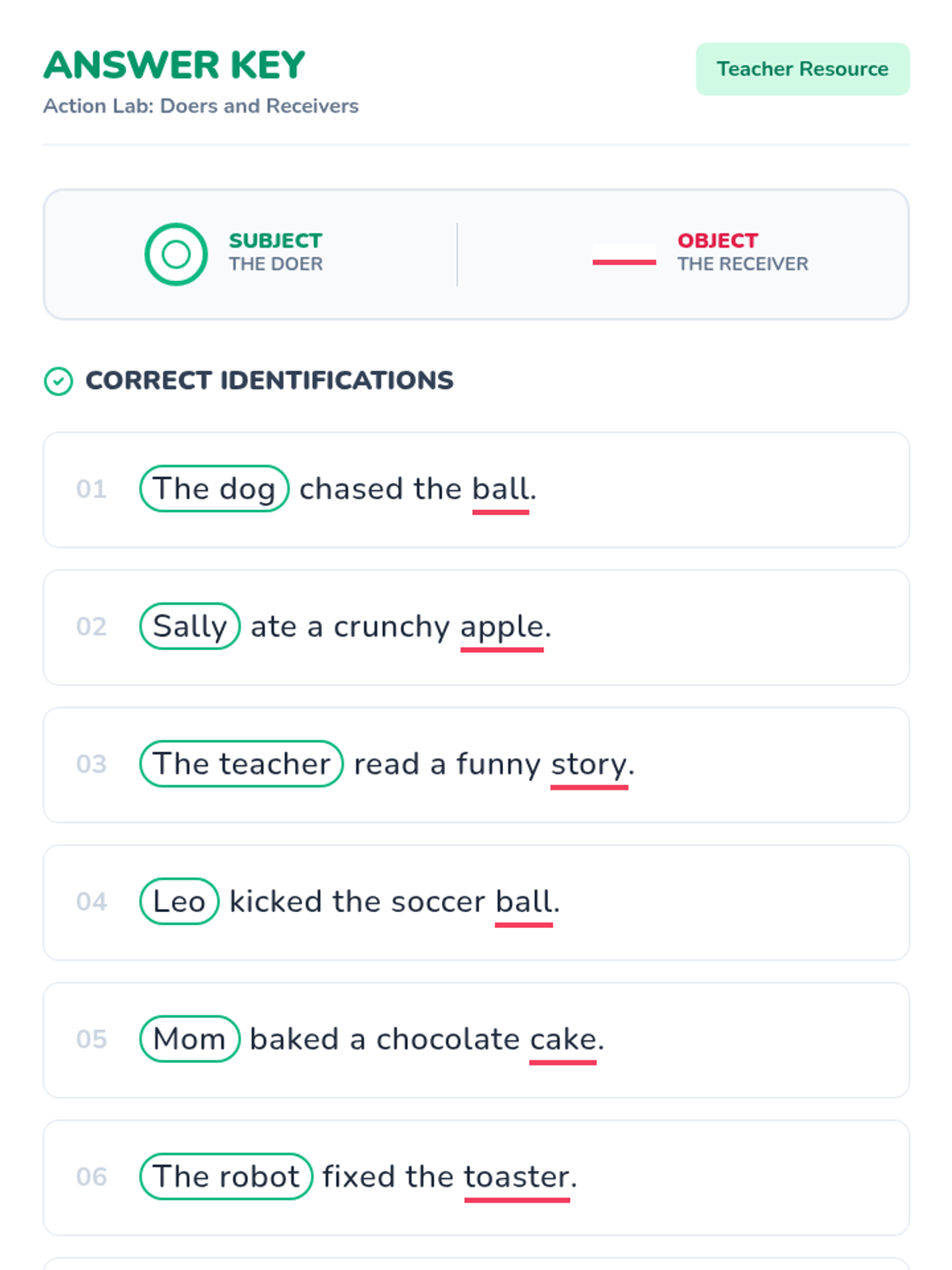Click the circled subject 'Mom'
Screen dimensions: 952x1270
(x=190, y=1039)
